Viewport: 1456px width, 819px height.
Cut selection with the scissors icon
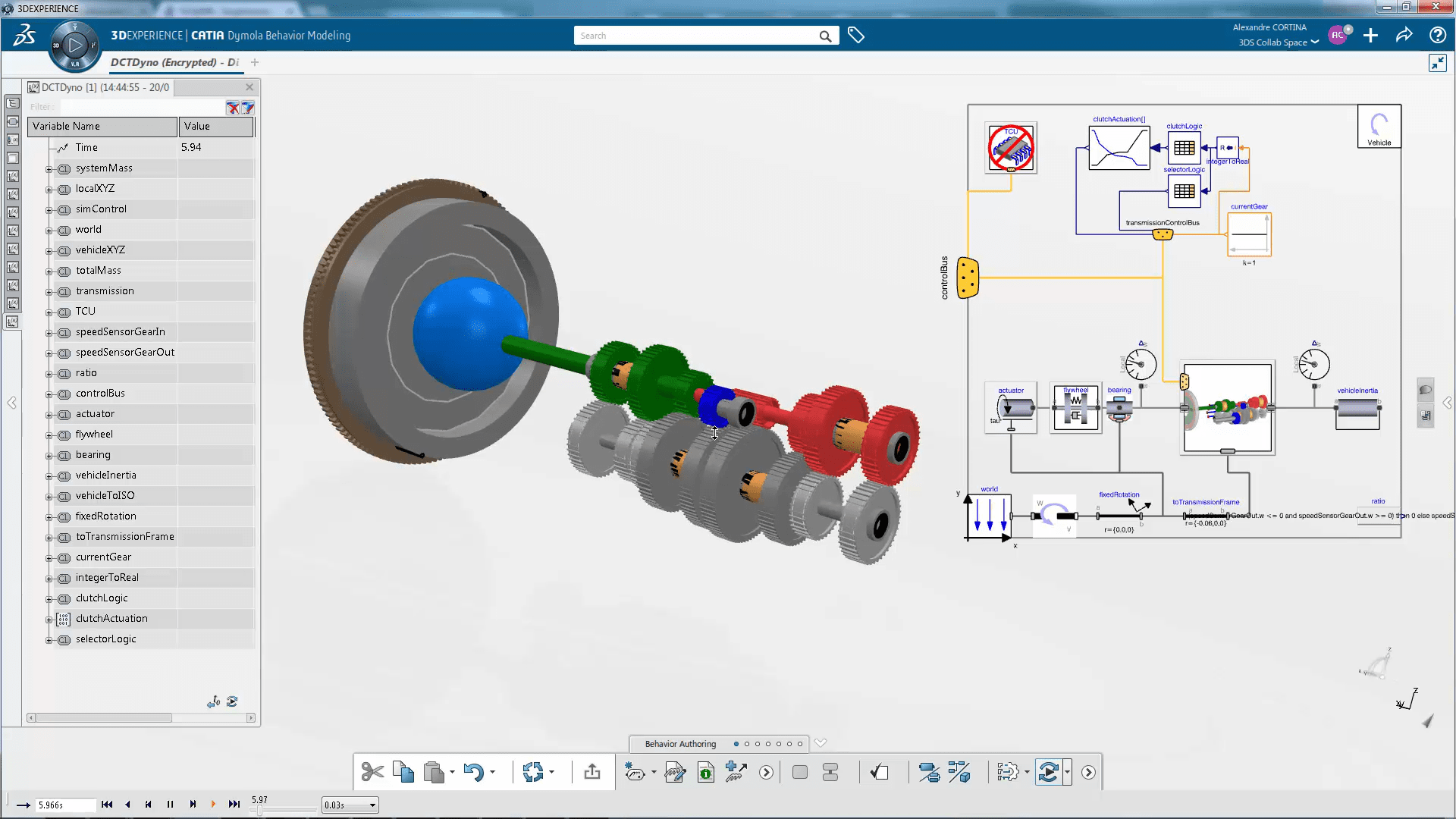pos(372,772)
